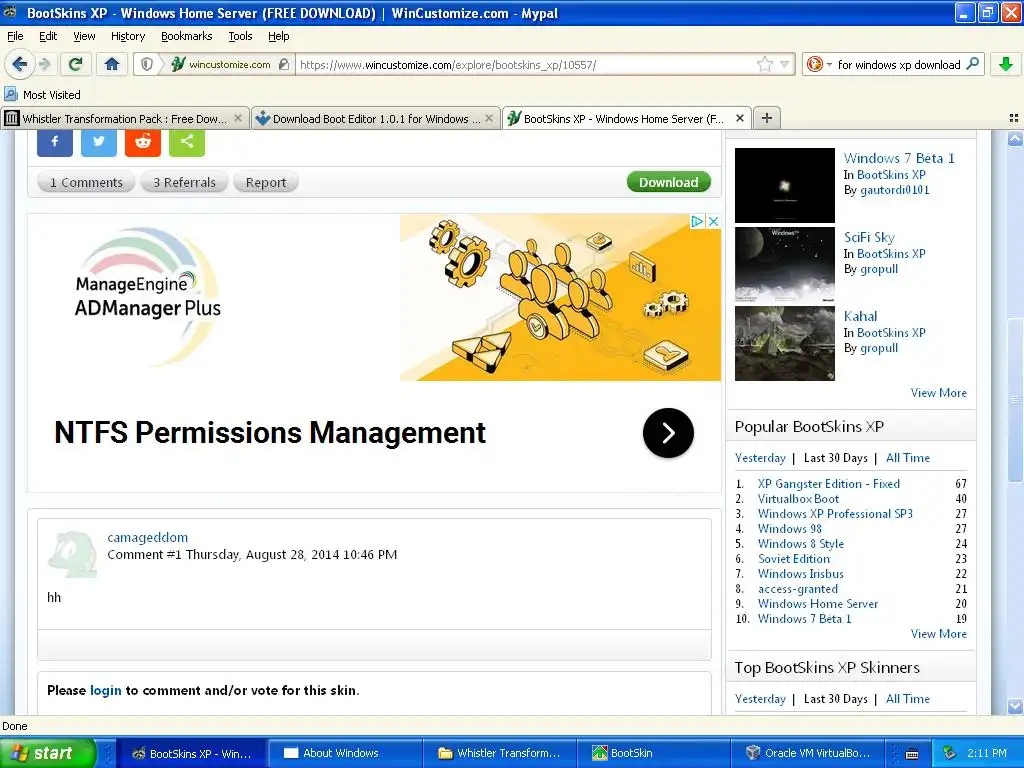This screenshot has height=768, width=1024.
Task: Open the Edit menu
Action: (x=48, y=37)
